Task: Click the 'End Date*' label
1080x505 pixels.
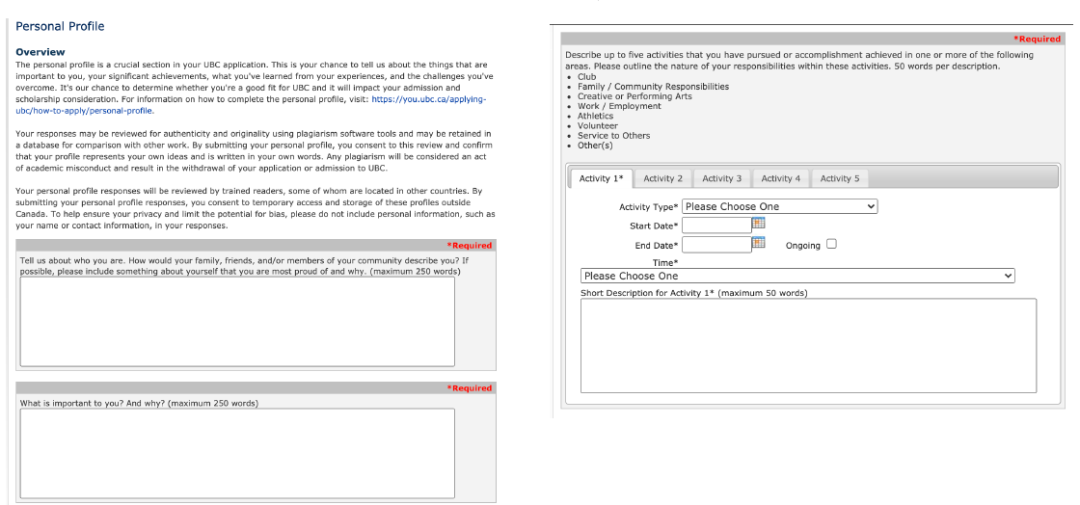Action: [x=656, y=245]
